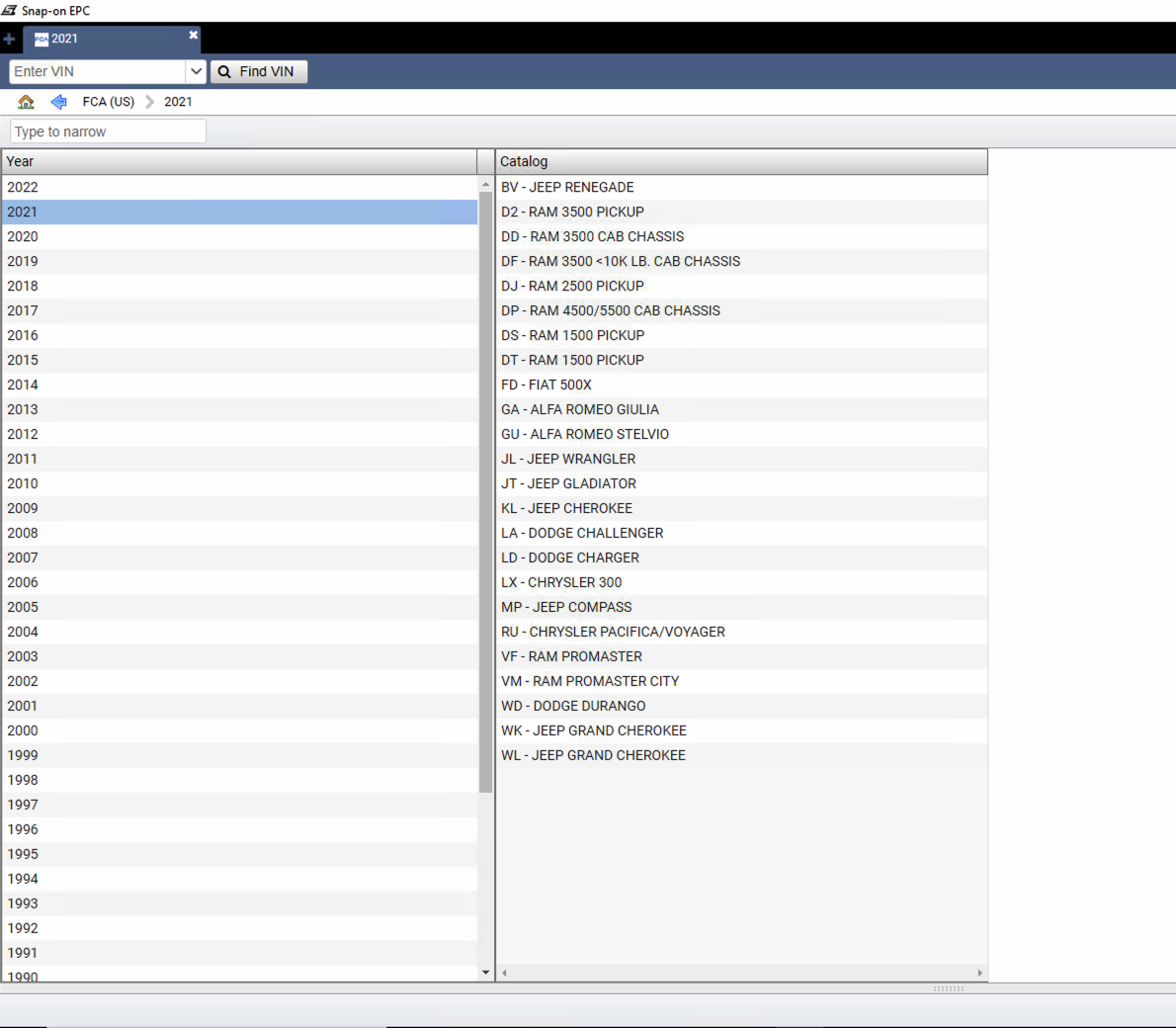Open MP - JEEP COMPASS catalog

coord(742,607)
